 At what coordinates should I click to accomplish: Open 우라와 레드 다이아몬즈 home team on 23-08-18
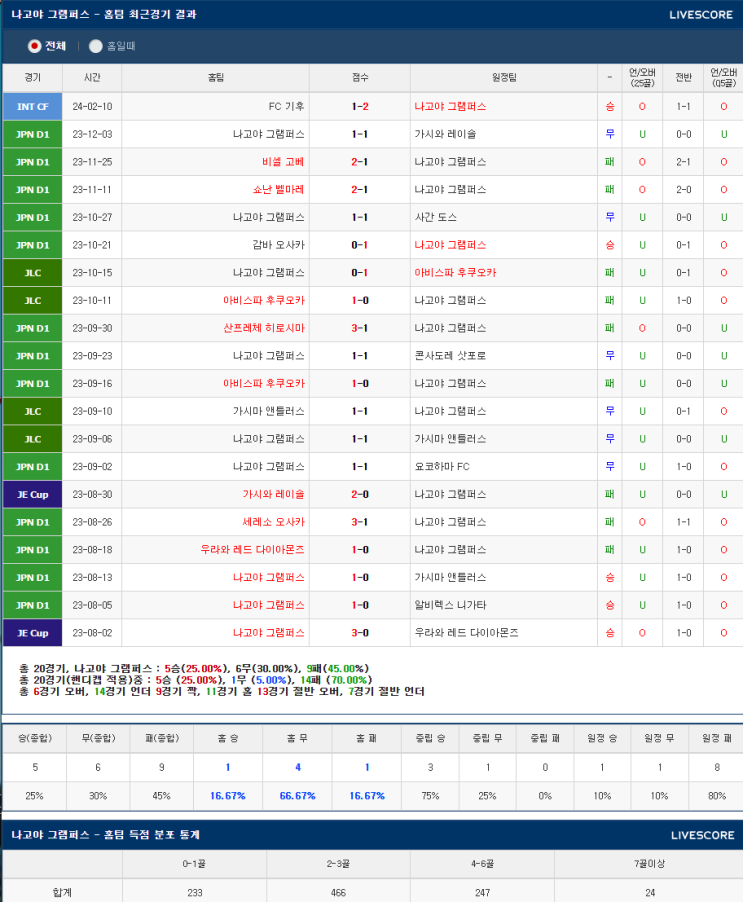tap(252, 550)
